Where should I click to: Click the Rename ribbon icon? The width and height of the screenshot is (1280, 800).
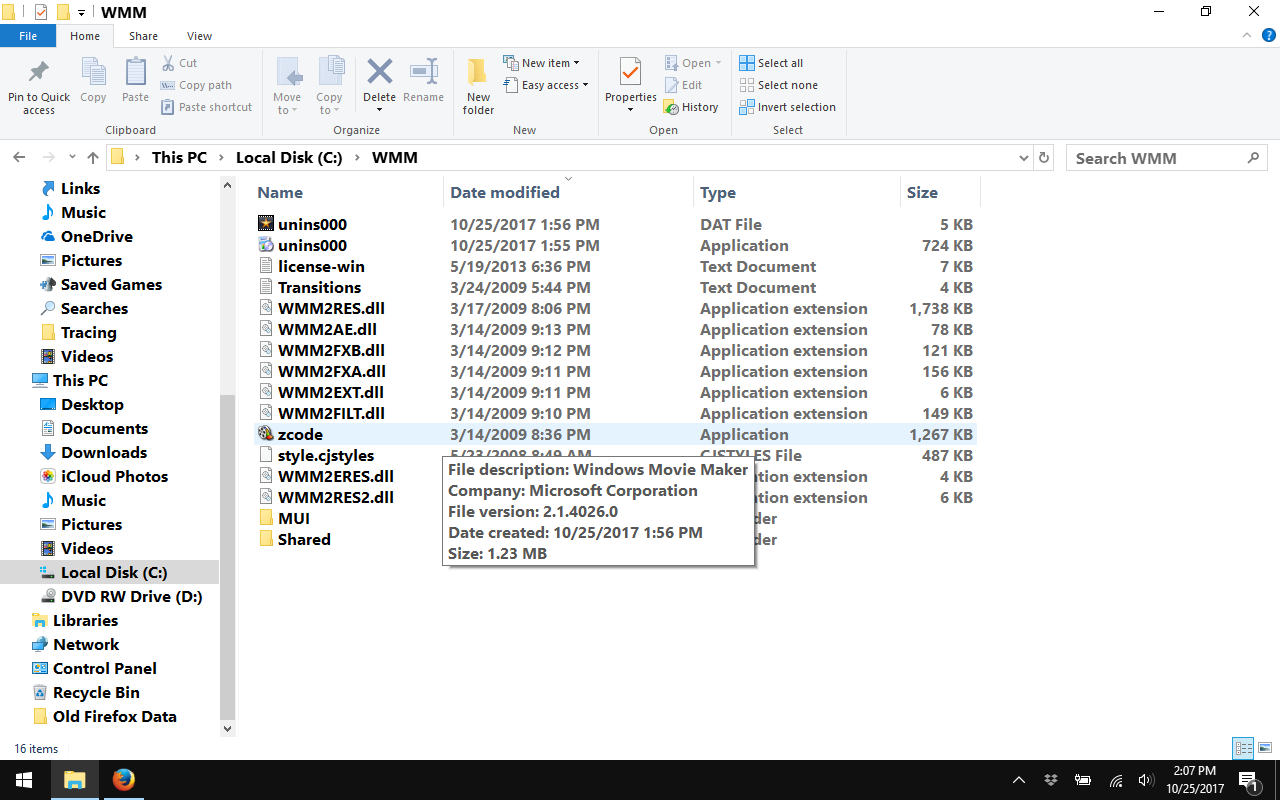[424, 72]
